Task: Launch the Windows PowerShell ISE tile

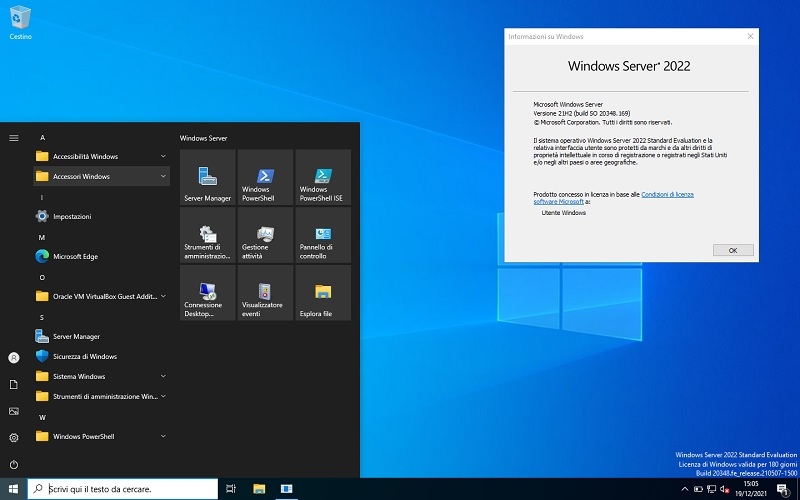Action: pos(323,177)
